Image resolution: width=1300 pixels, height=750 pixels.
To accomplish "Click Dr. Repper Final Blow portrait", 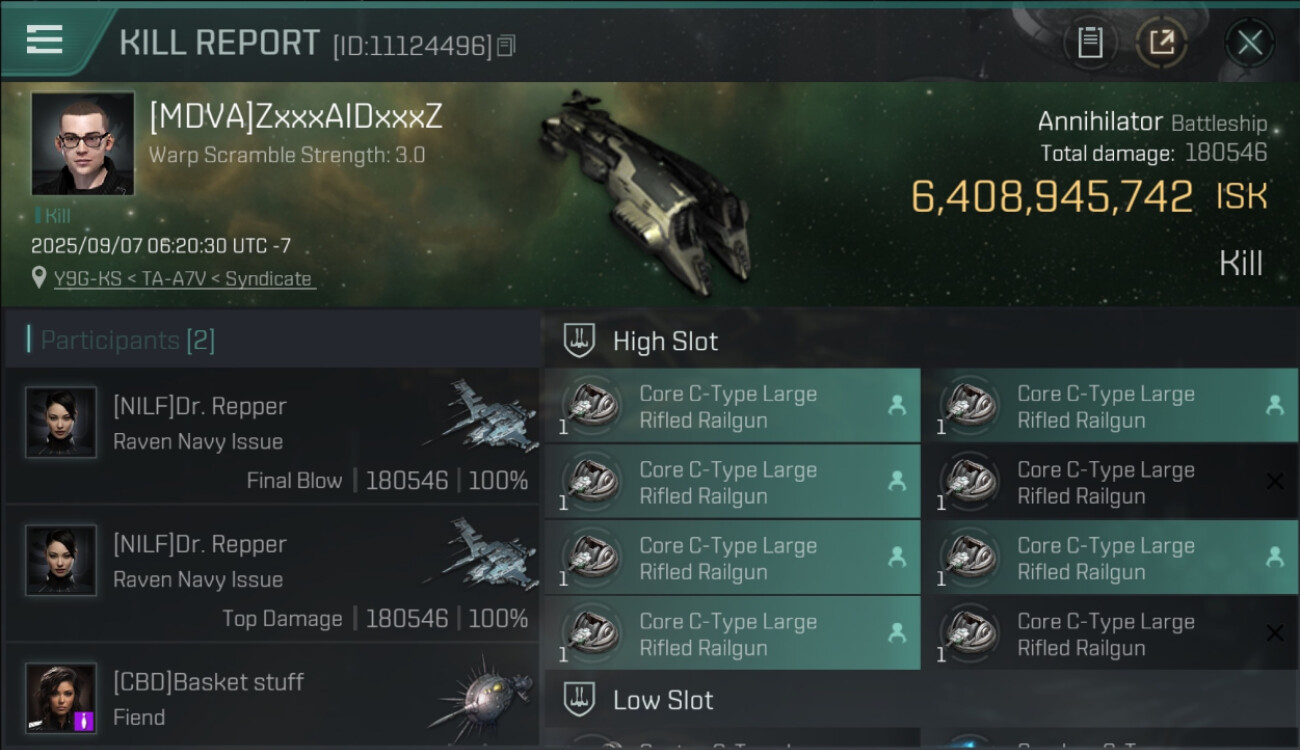I will tap(61, 423).
